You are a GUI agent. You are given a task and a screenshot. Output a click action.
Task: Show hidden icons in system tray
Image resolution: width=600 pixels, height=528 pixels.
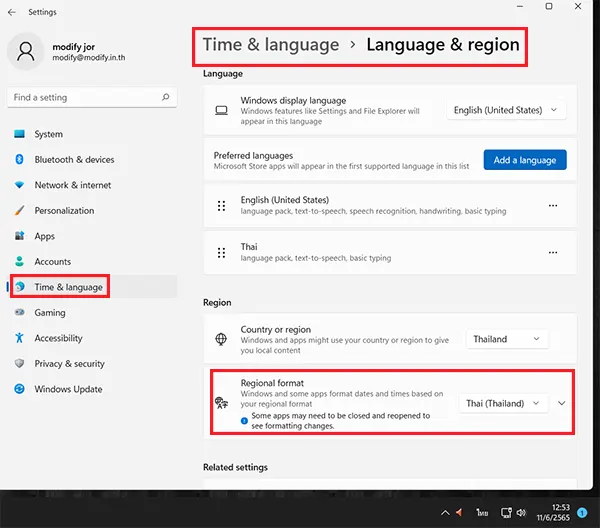(x=444, y=512)
